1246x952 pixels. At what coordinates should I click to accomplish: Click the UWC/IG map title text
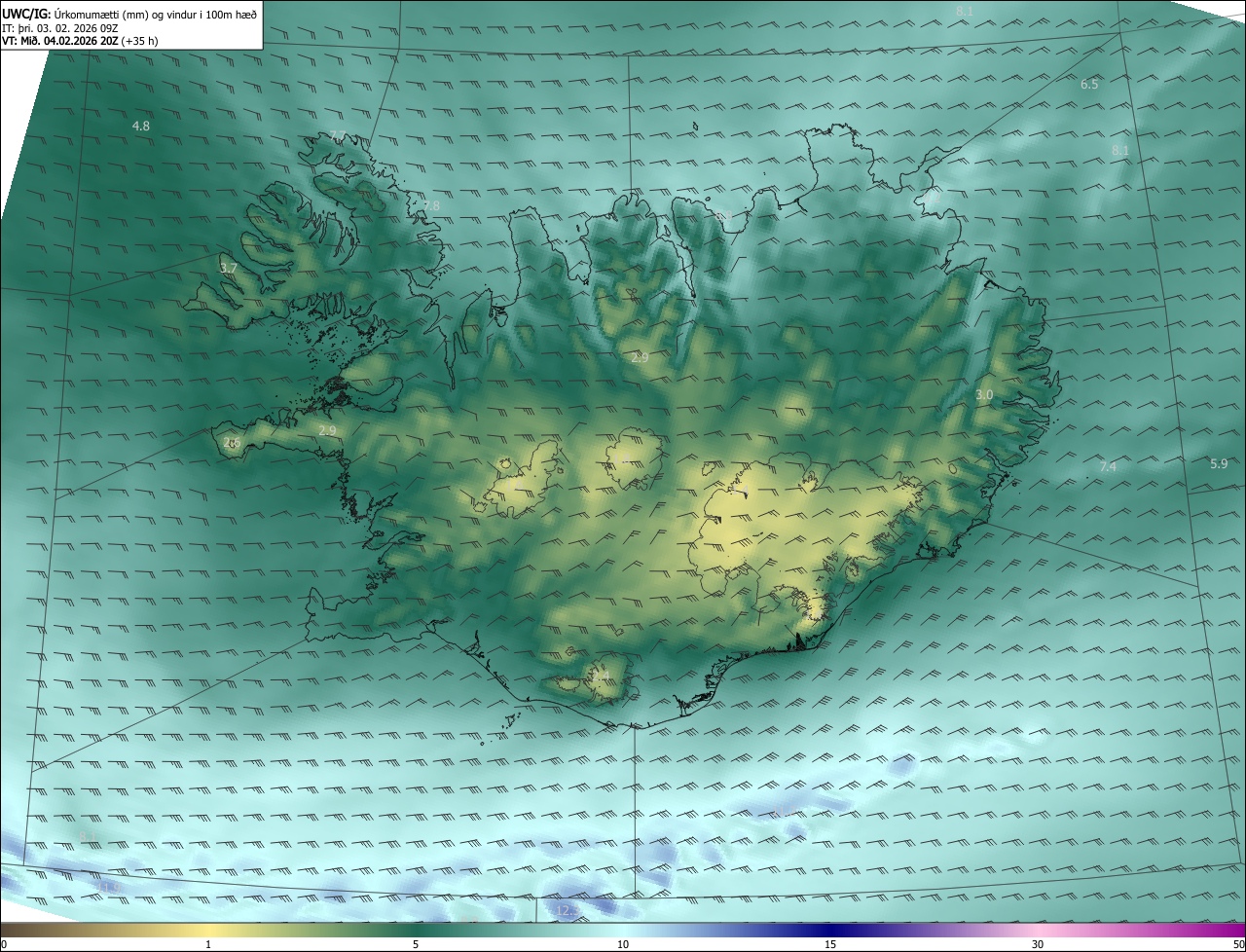(x=129, y=14)
